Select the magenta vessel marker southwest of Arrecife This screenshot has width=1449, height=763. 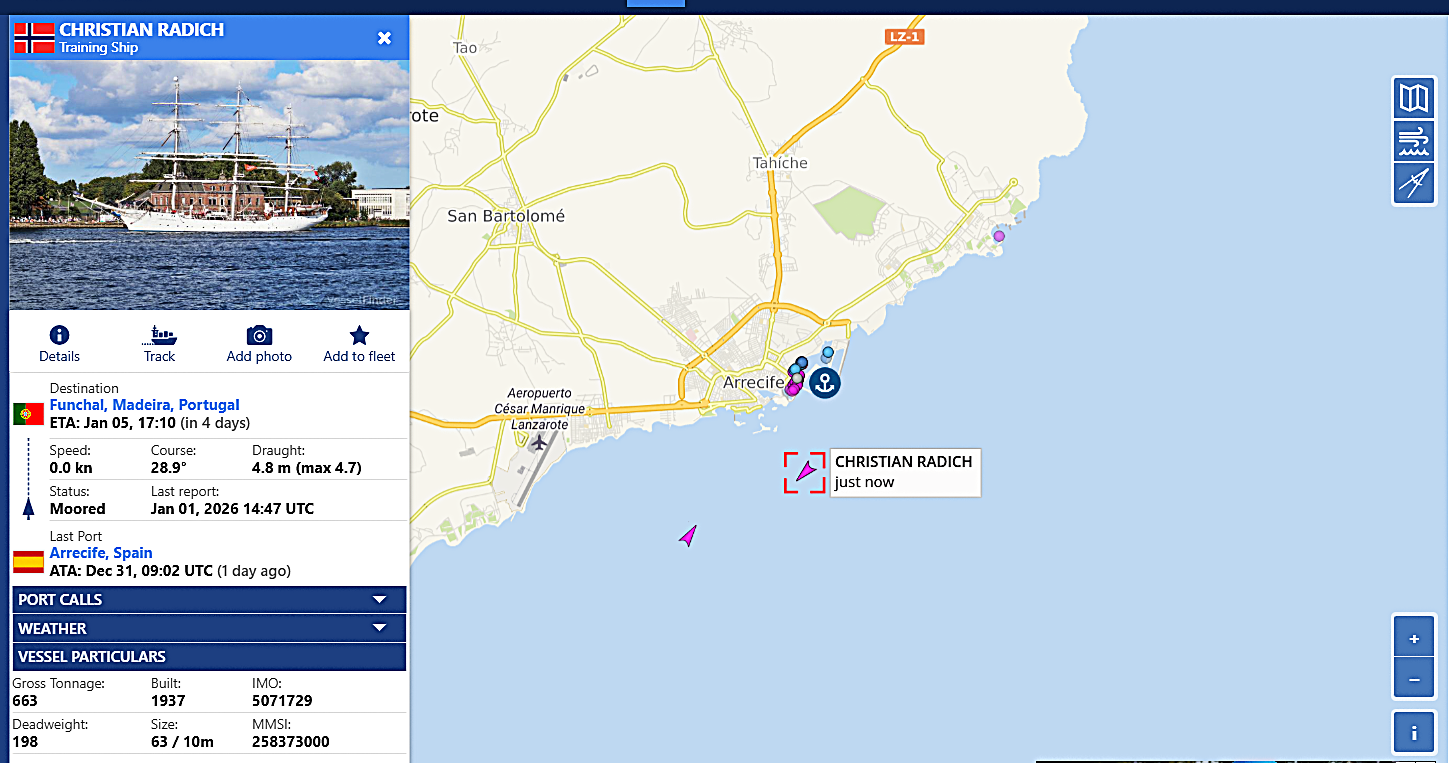688,536
